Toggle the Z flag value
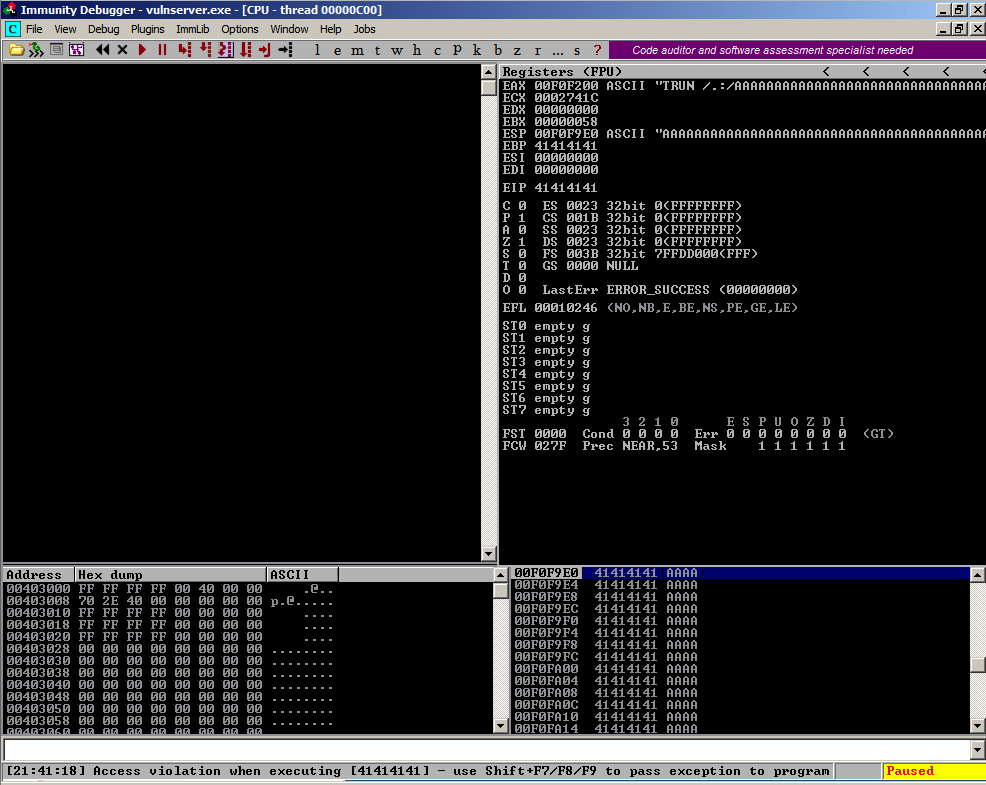This screenshot has width=986, height=785. pyautogui.click(x=522, y=242)
